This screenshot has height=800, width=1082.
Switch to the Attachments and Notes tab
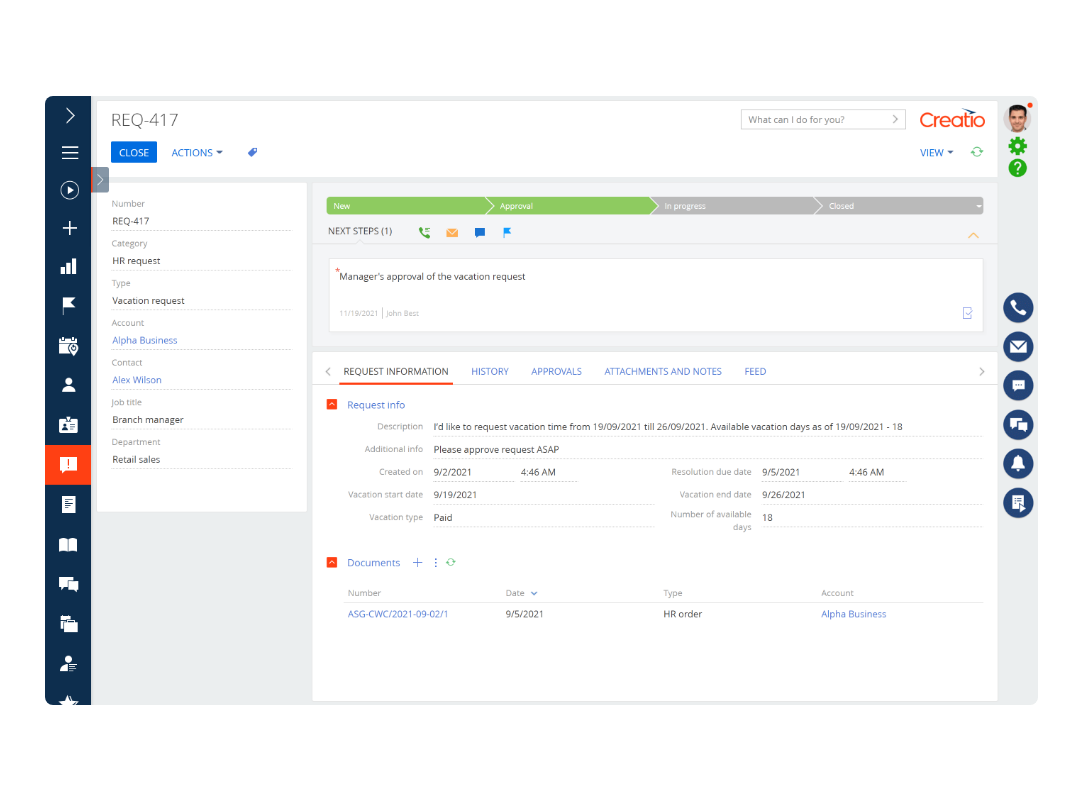click(662, 371)
